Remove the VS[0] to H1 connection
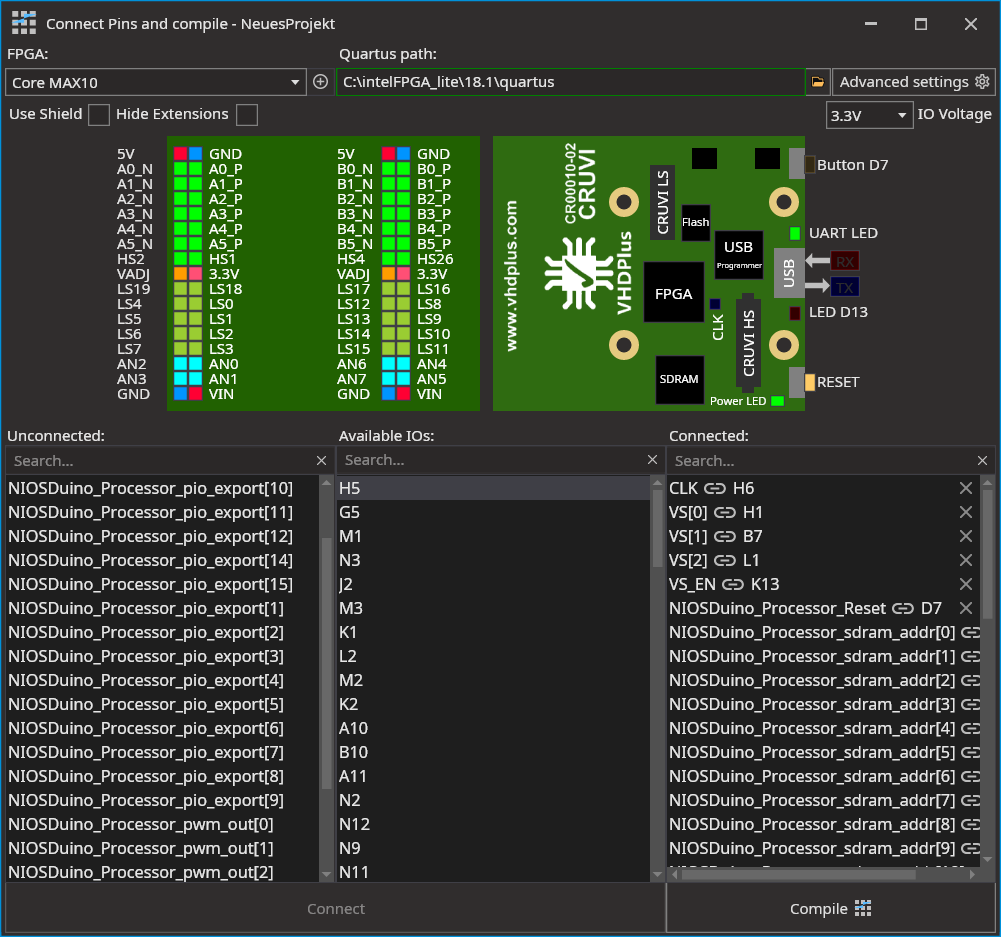 (966, 513)
